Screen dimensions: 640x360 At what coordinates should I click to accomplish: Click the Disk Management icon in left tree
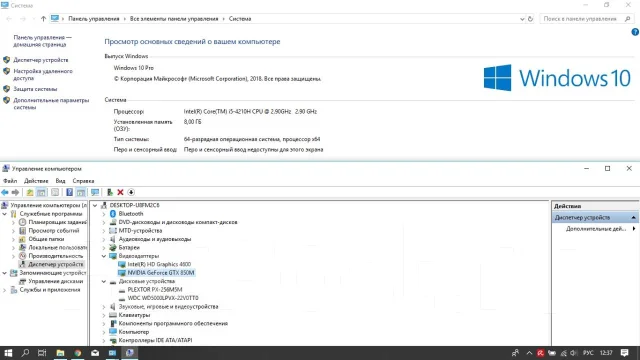[x=23, y=281]
